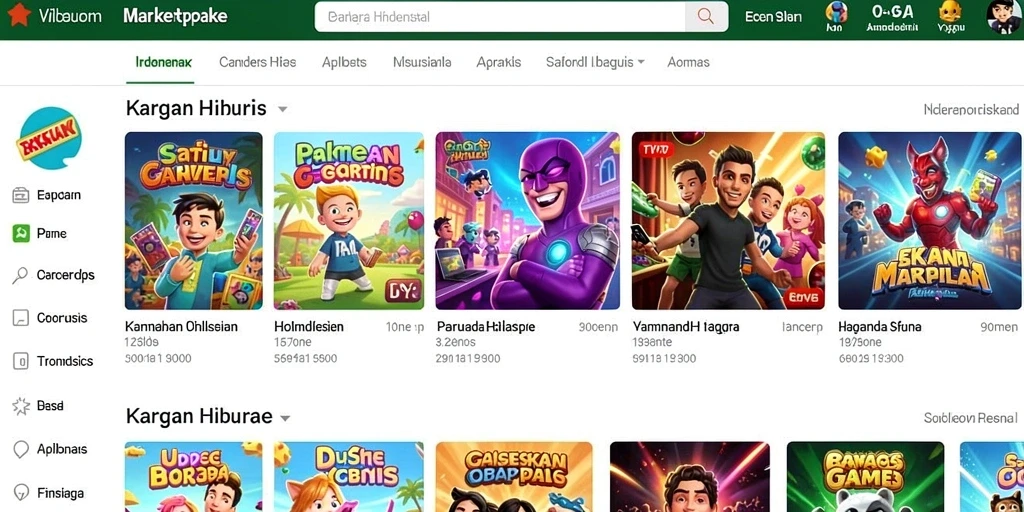This screenshot has height=512, width=1024.
Task: Click the Kargan Hiburis heading
Action: [196, 108]
